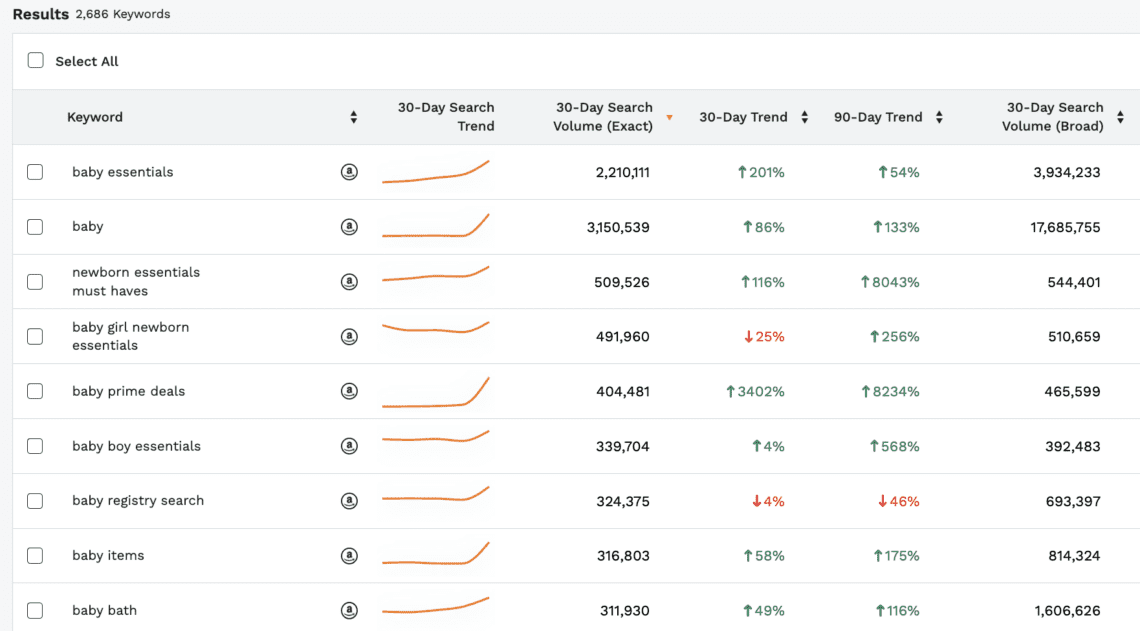
Task: Click the baby prime deals keyword
Action: (x=129, y=391)
